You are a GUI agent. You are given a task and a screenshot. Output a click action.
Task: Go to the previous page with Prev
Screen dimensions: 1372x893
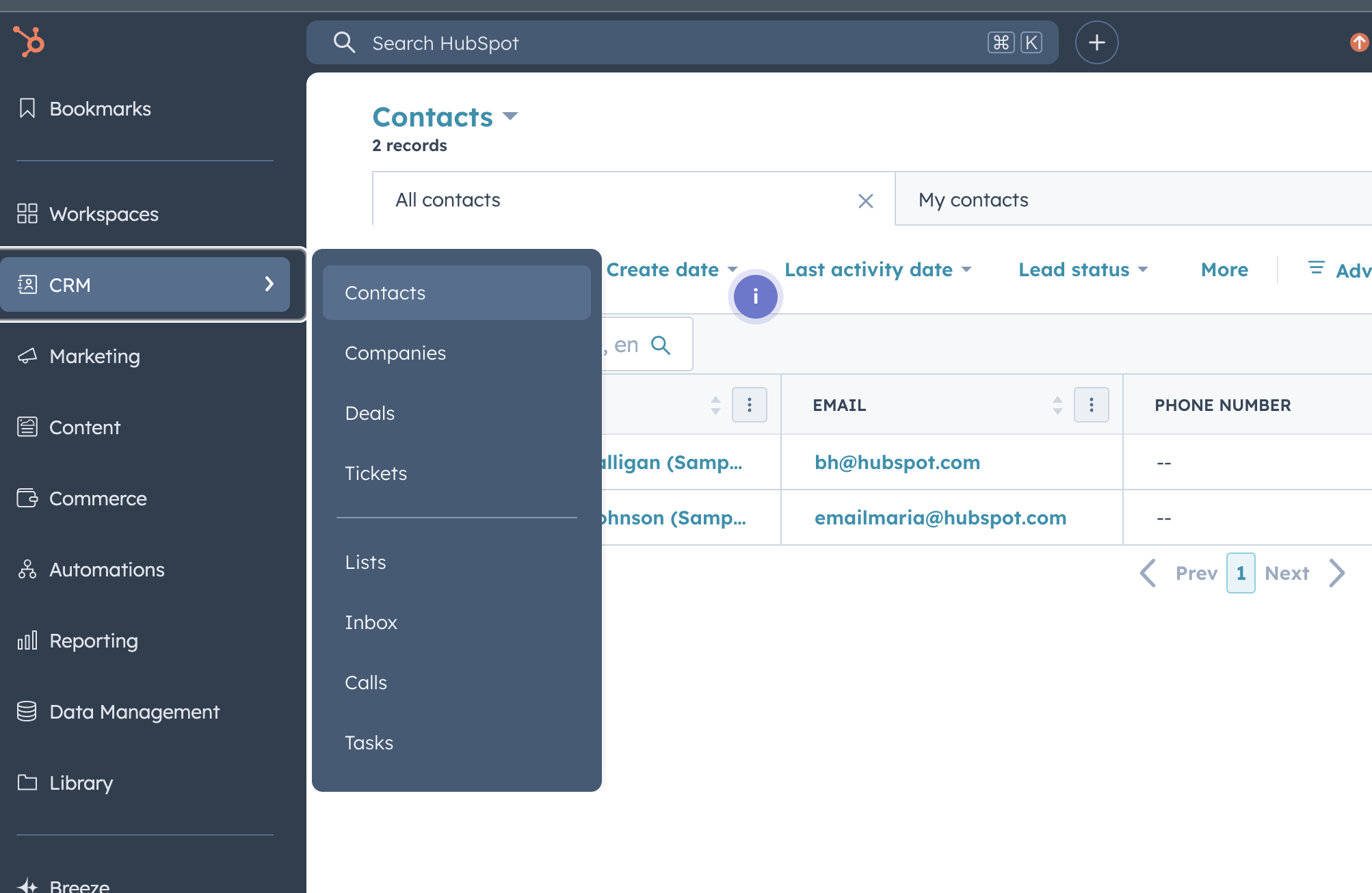coord(1196,573)
